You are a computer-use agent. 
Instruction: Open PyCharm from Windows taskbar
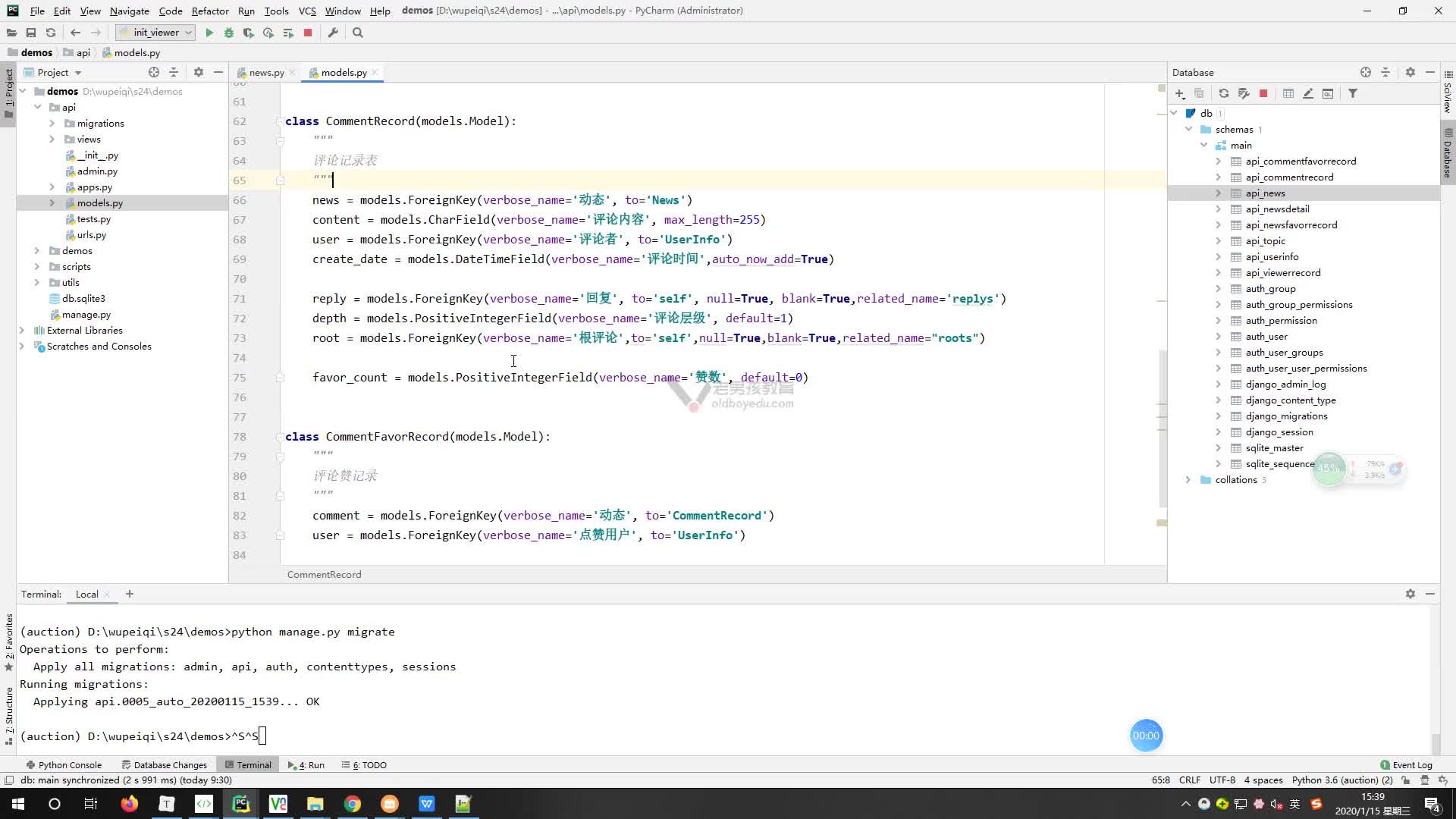coord(241,804)
